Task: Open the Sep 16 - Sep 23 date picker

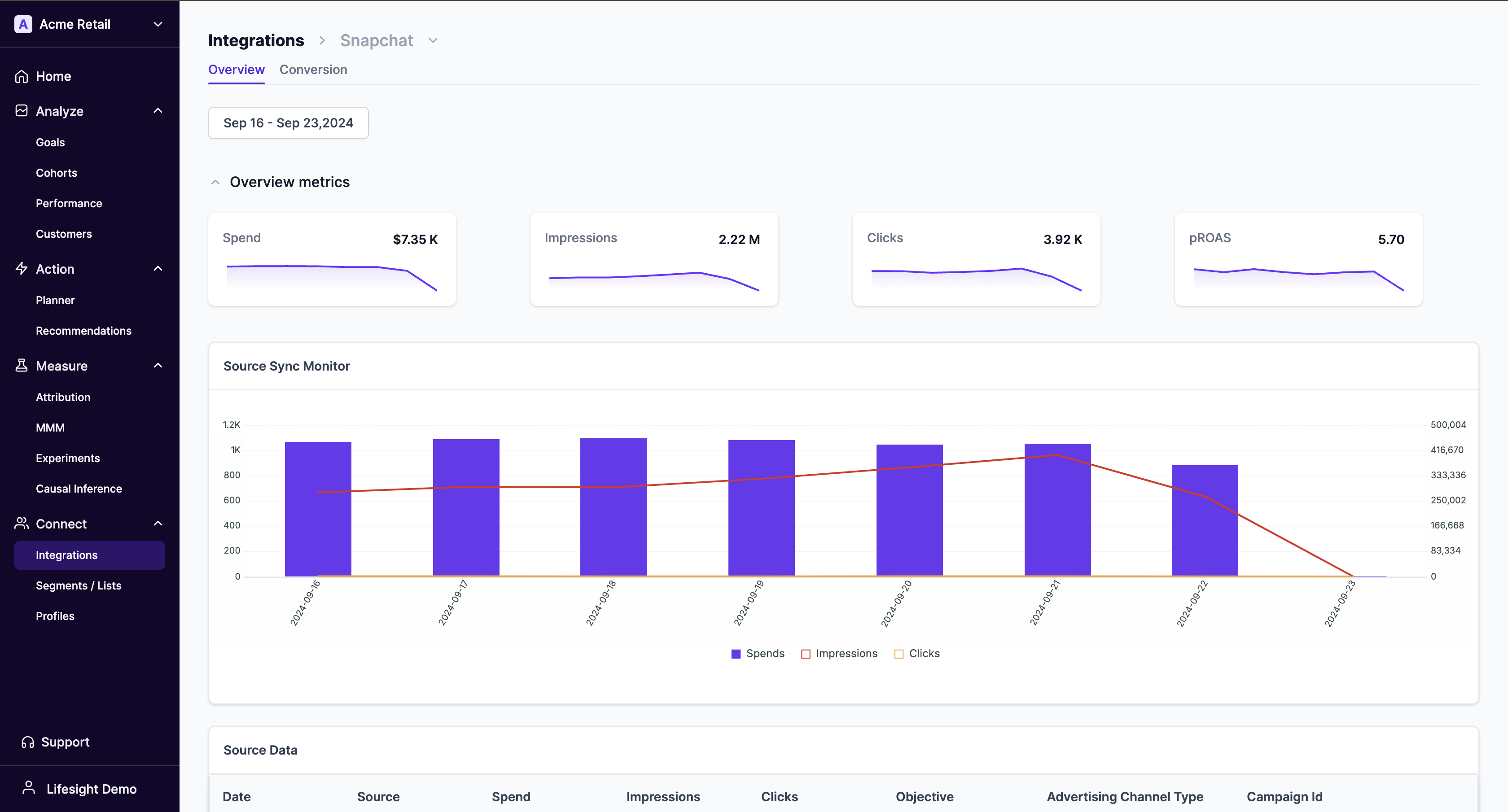Action: pos(288,123)
